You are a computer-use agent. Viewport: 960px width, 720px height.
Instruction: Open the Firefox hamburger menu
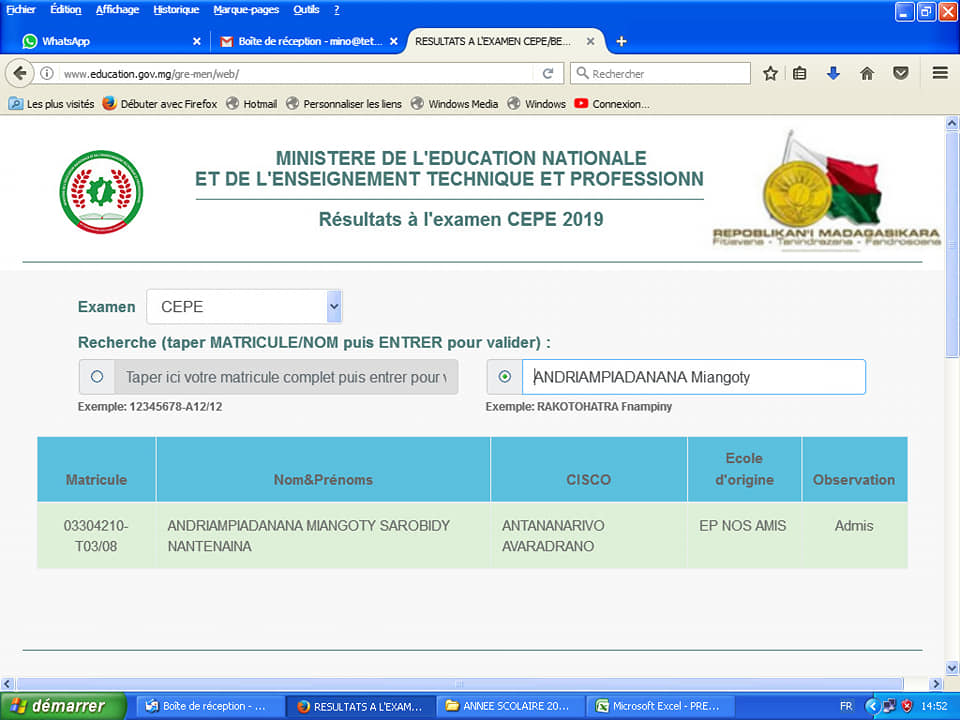[x=940, y=73]
